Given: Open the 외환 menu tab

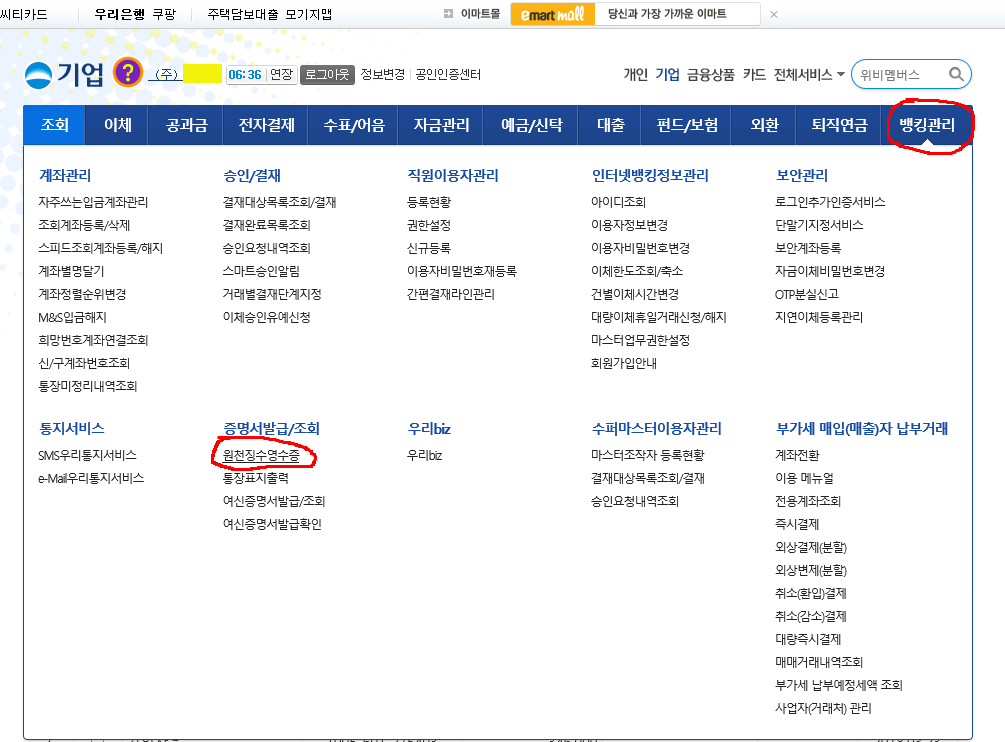Looking at the screenshot, I should 764,125.
